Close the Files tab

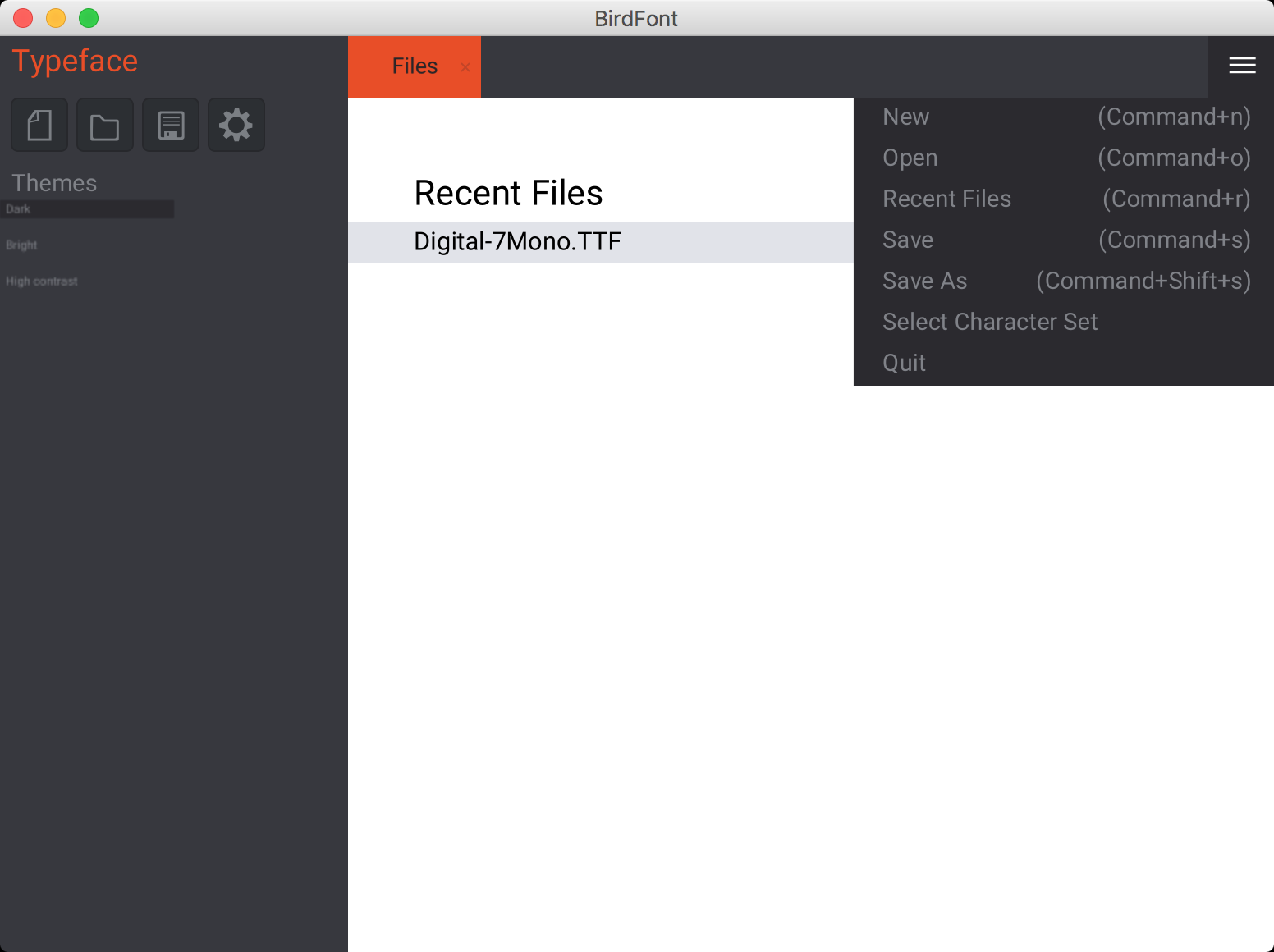click(465, 67)
